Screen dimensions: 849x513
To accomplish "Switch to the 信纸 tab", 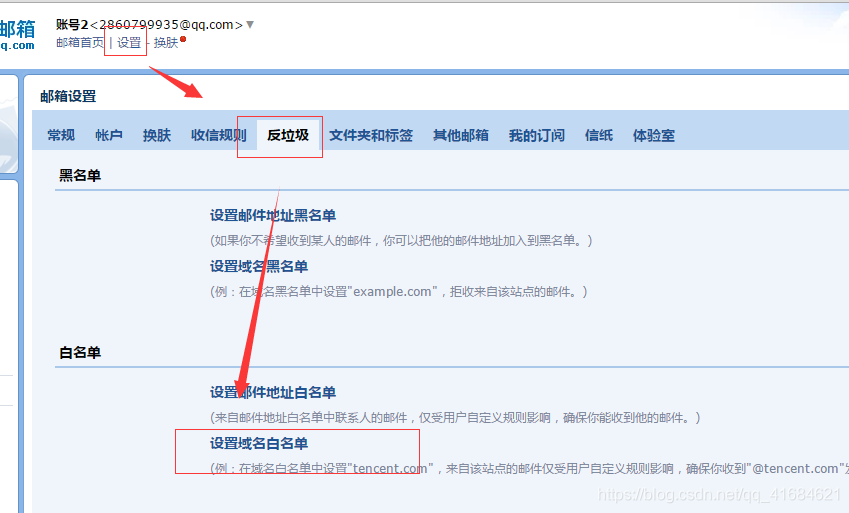I will pos(599,135).
